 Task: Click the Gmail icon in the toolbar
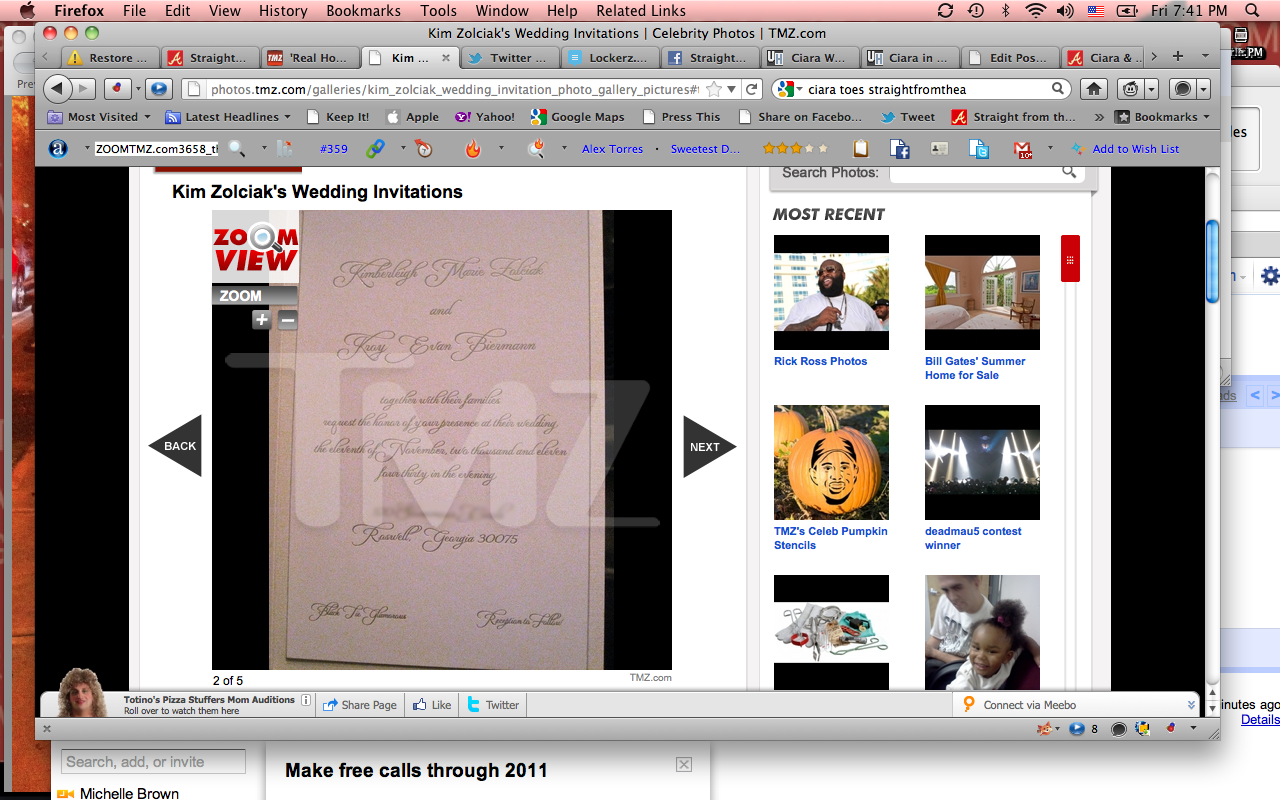click(x=1023, y=149)
